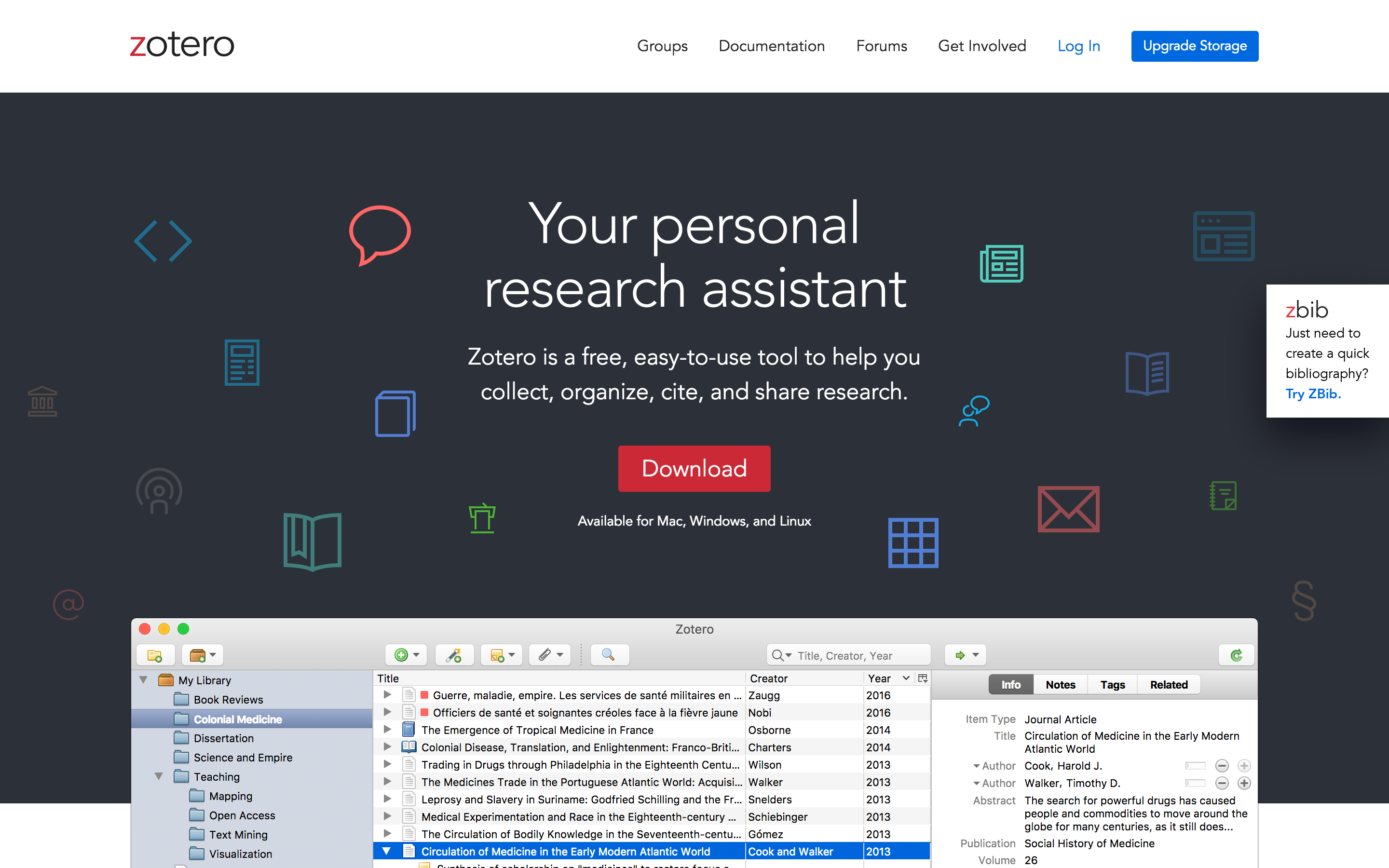Select the New Item green plus icon

pos(401,655)
